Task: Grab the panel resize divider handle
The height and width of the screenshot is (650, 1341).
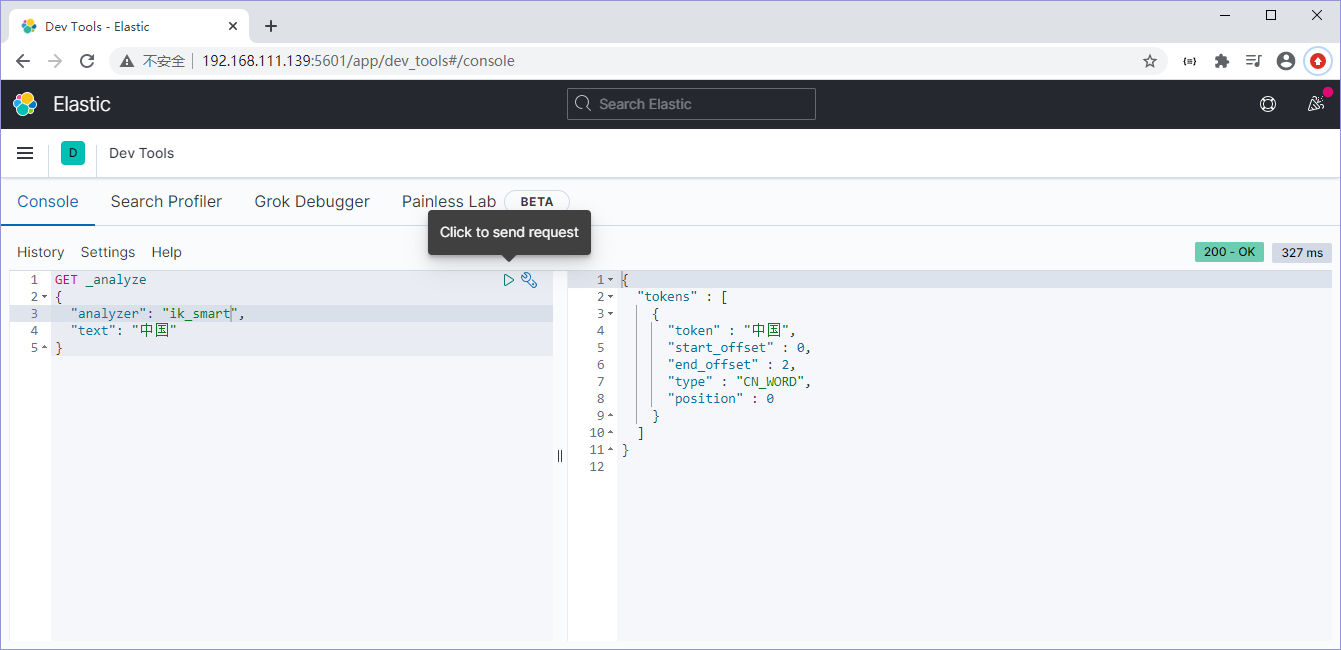Action: (560, 456)
